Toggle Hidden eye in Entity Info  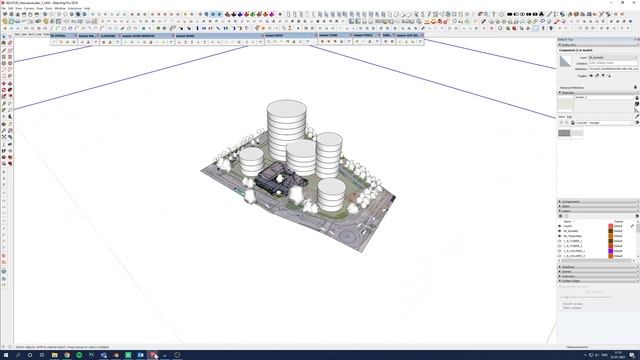[591, 76]
